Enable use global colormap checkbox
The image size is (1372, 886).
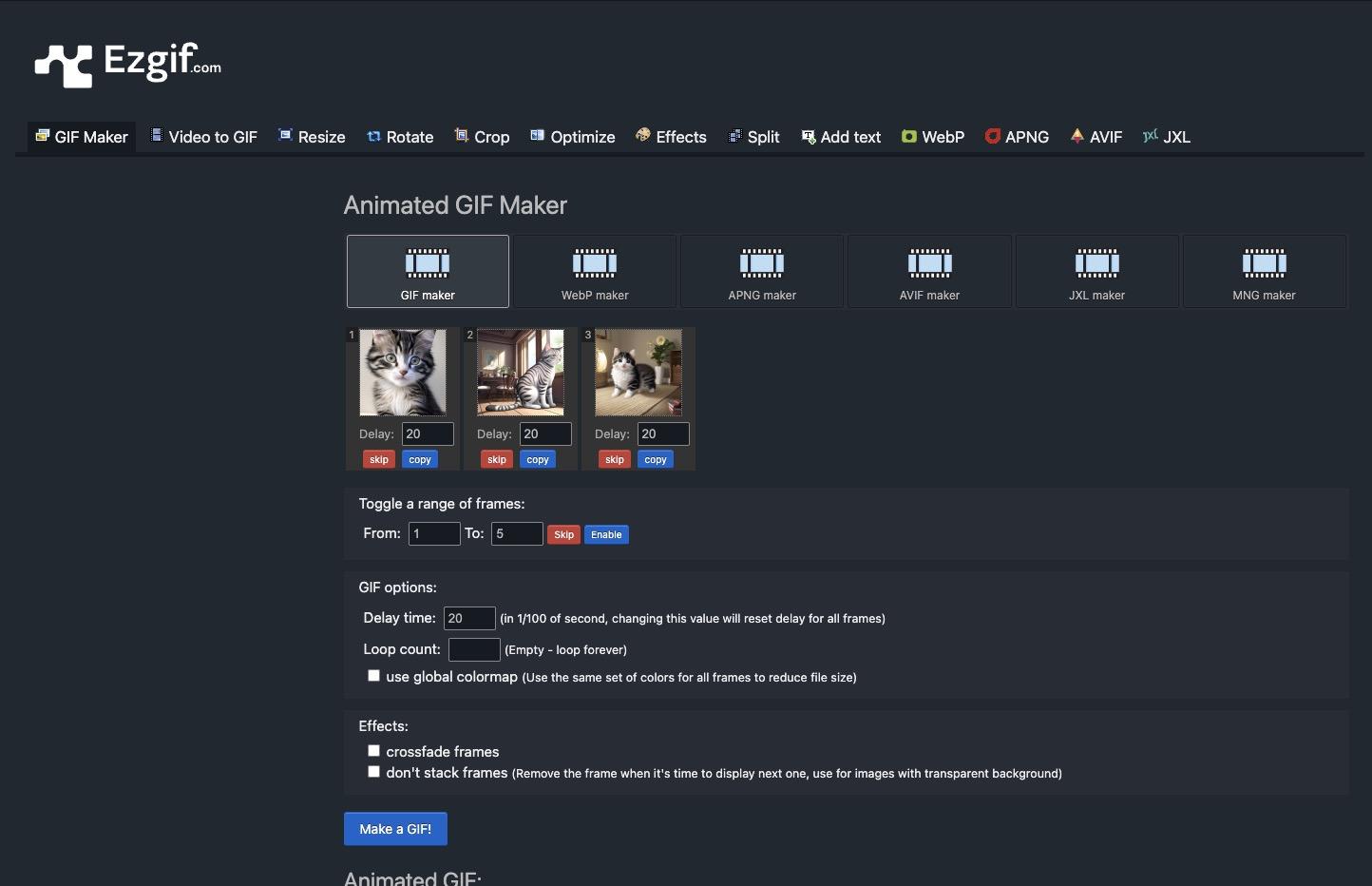(x=373, y=676)
